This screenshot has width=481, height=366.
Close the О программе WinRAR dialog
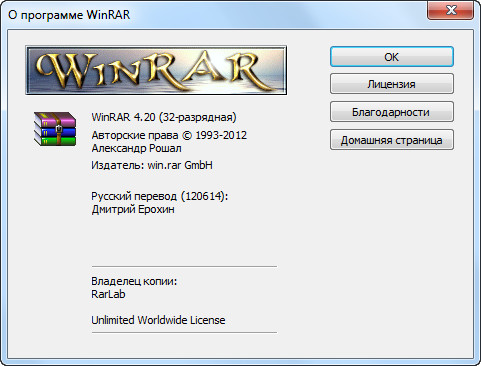pyautogui.click(x=451, y=10)
